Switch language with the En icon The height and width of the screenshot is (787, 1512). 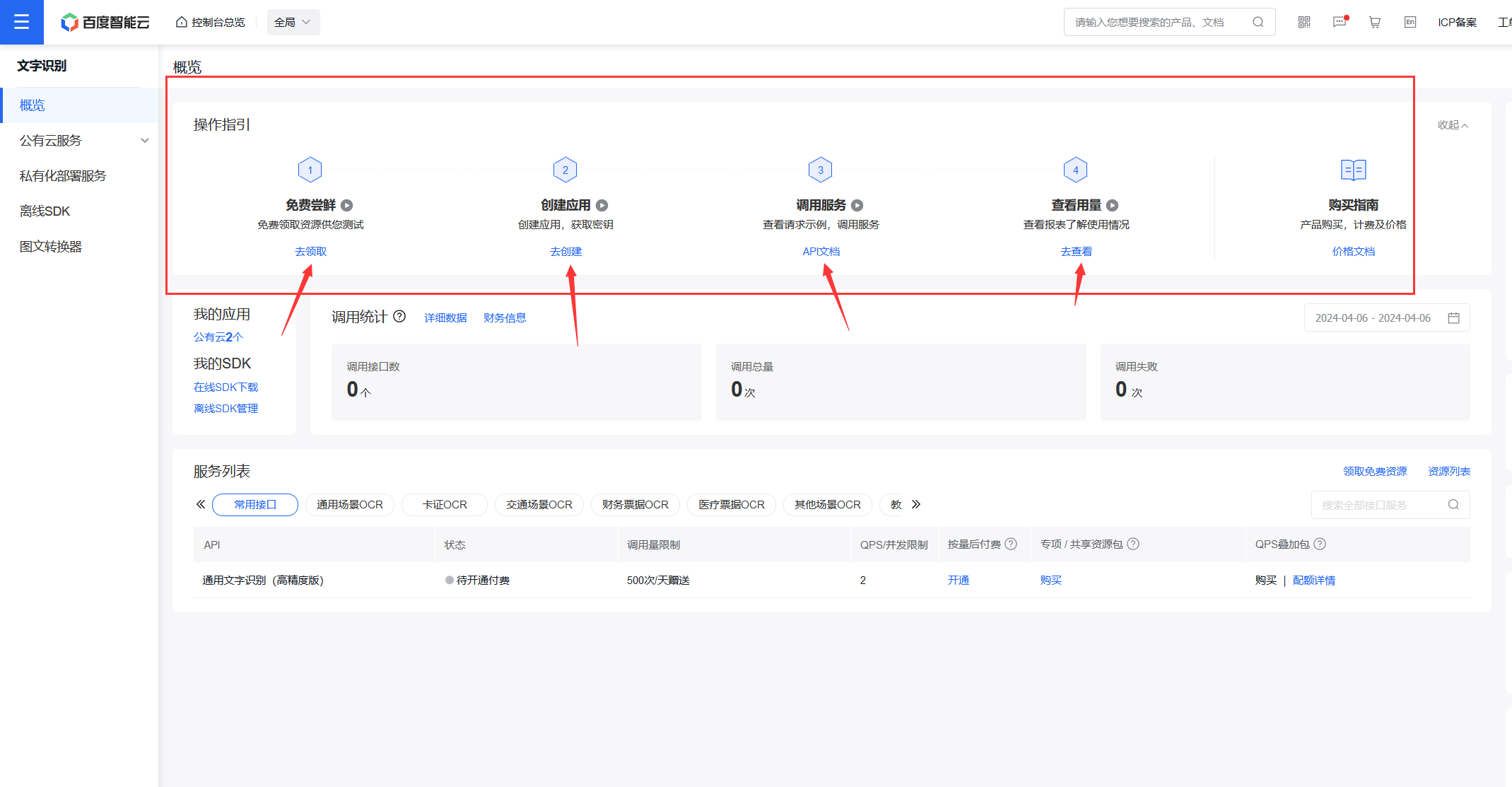1410,22
